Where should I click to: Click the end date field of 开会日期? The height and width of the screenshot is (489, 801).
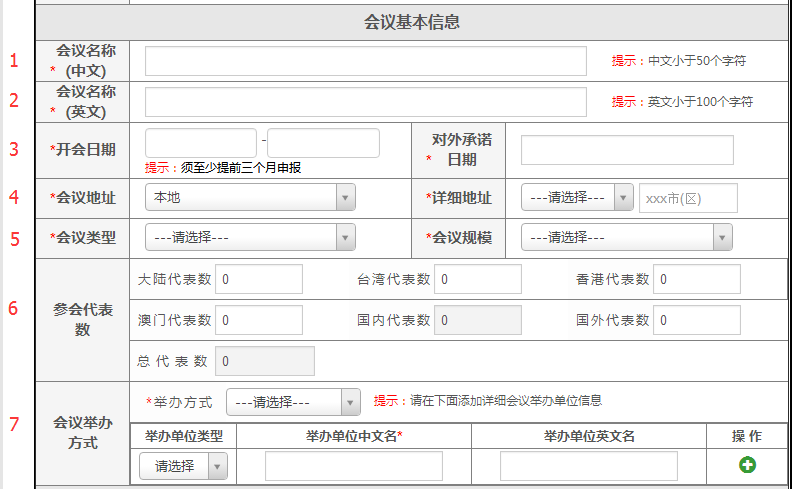coord(323,143)
